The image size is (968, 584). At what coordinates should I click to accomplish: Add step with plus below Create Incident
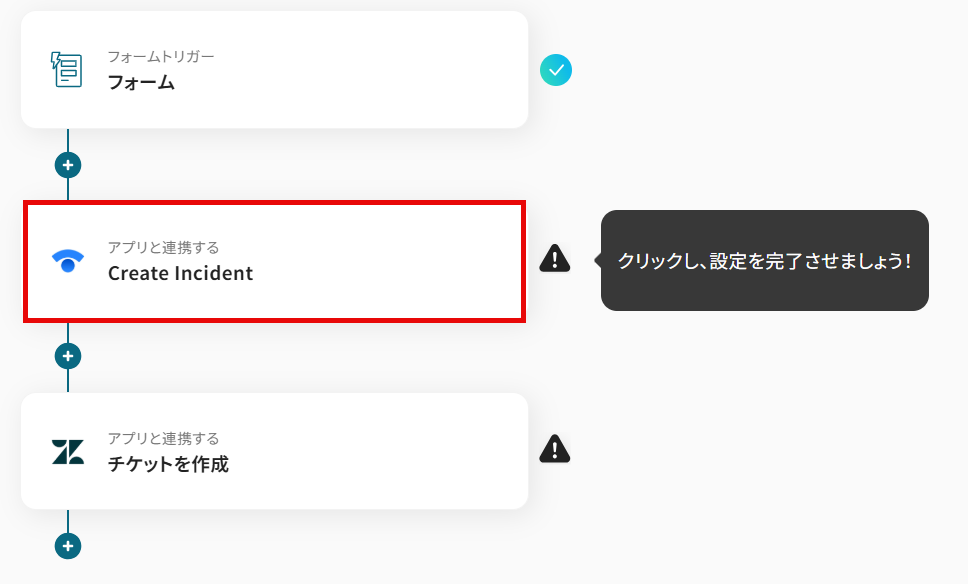(67, 356)
